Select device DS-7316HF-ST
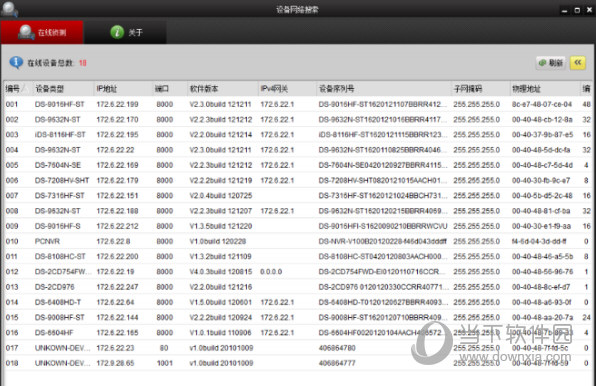 click(x=60, y=195)
